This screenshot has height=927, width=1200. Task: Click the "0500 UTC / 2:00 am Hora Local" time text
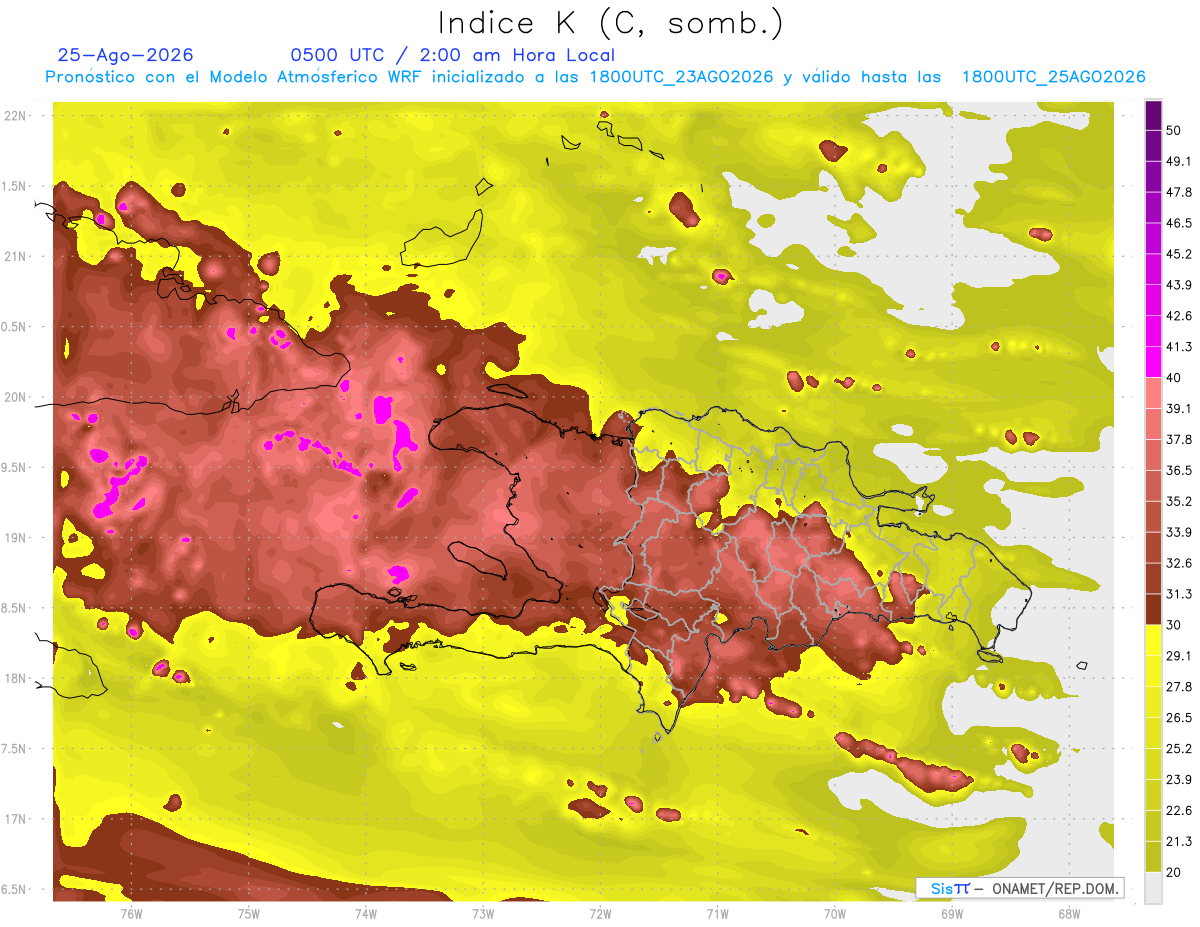[452, 55]
